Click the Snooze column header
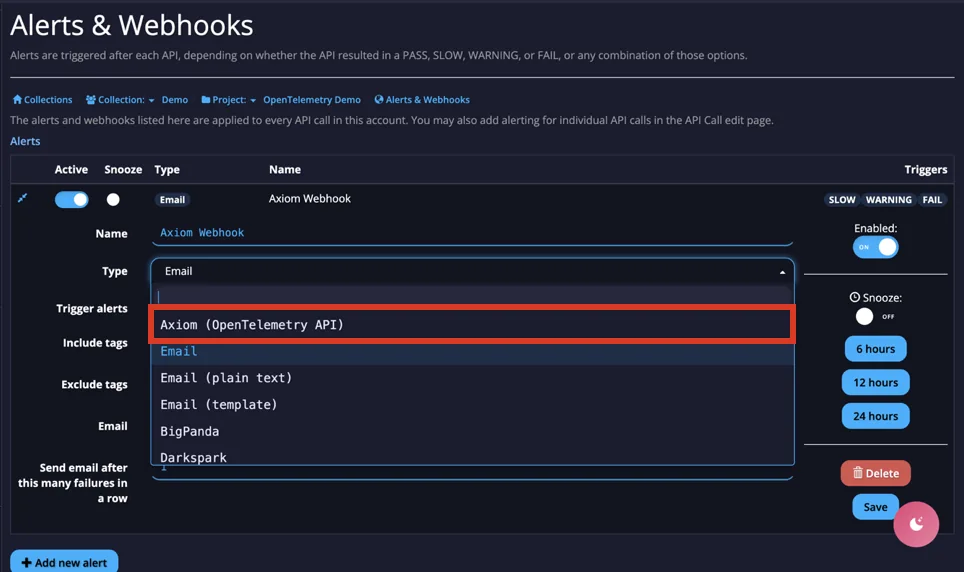This screenshot has width=964, height=572. pyautogui.click(x=123, y=169)
